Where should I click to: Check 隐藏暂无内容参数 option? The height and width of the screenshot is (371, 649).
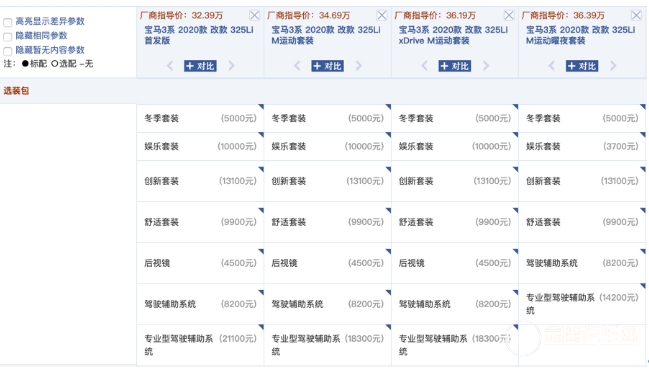(7, 51)
